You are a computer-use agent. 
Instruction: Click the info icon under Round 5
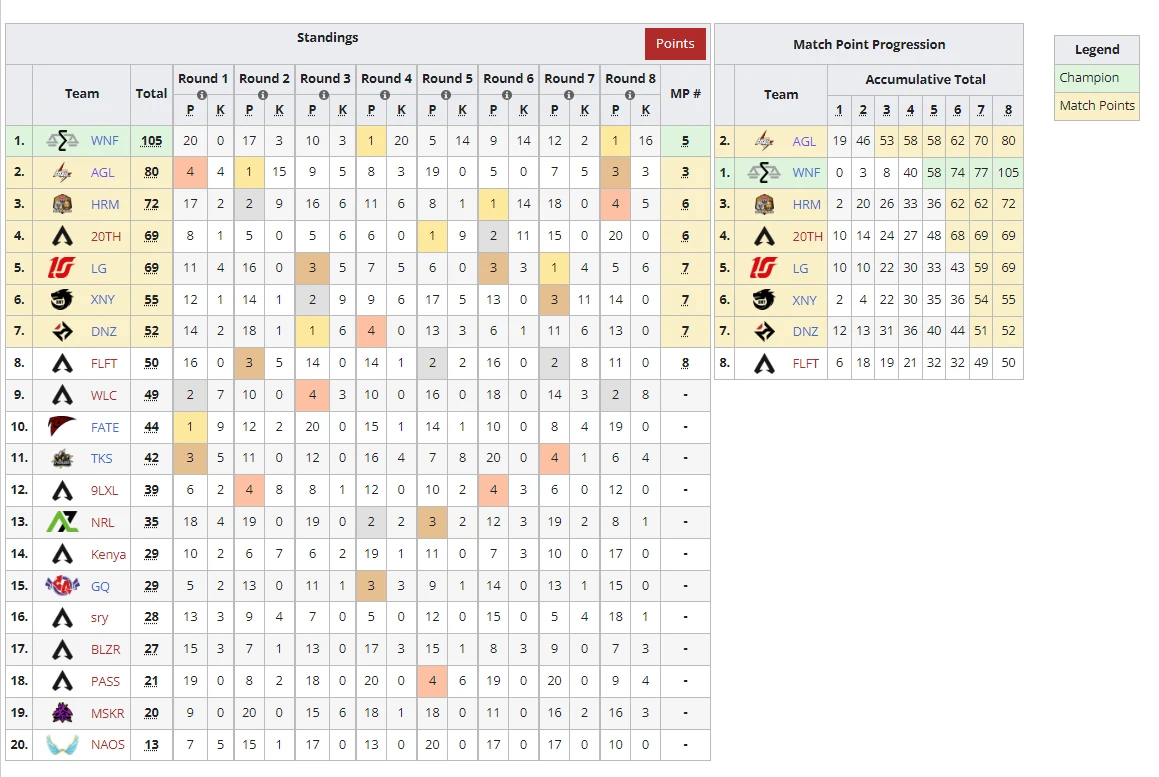coord(447,95)
